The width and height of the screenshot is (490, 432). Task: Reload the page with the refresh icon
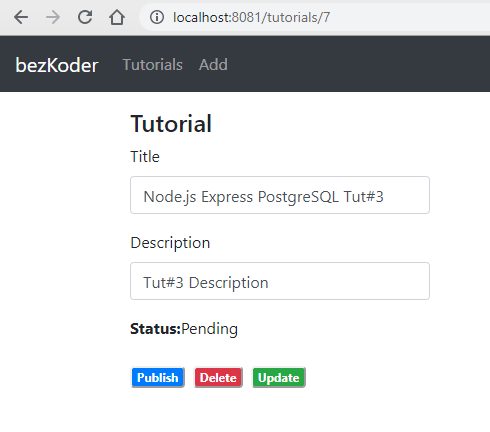click(x=85, y=17)
